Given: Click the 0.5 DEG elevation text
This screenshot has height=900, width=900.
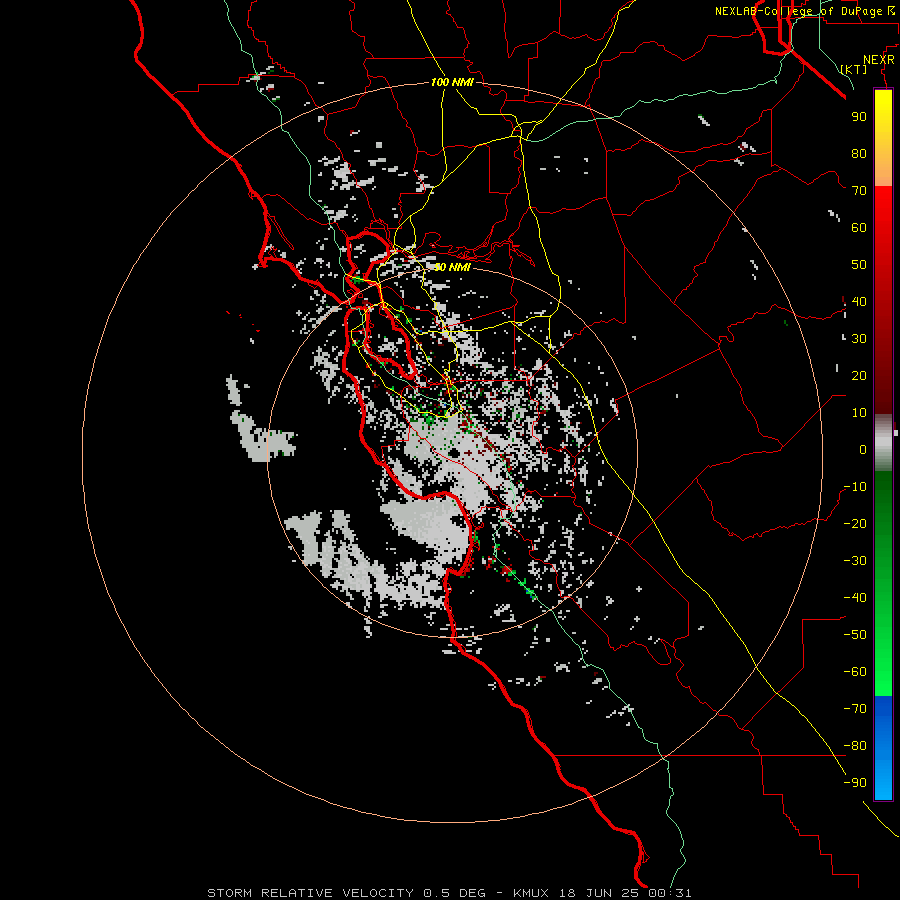Looking at the screenshot, I should (455, 893).
